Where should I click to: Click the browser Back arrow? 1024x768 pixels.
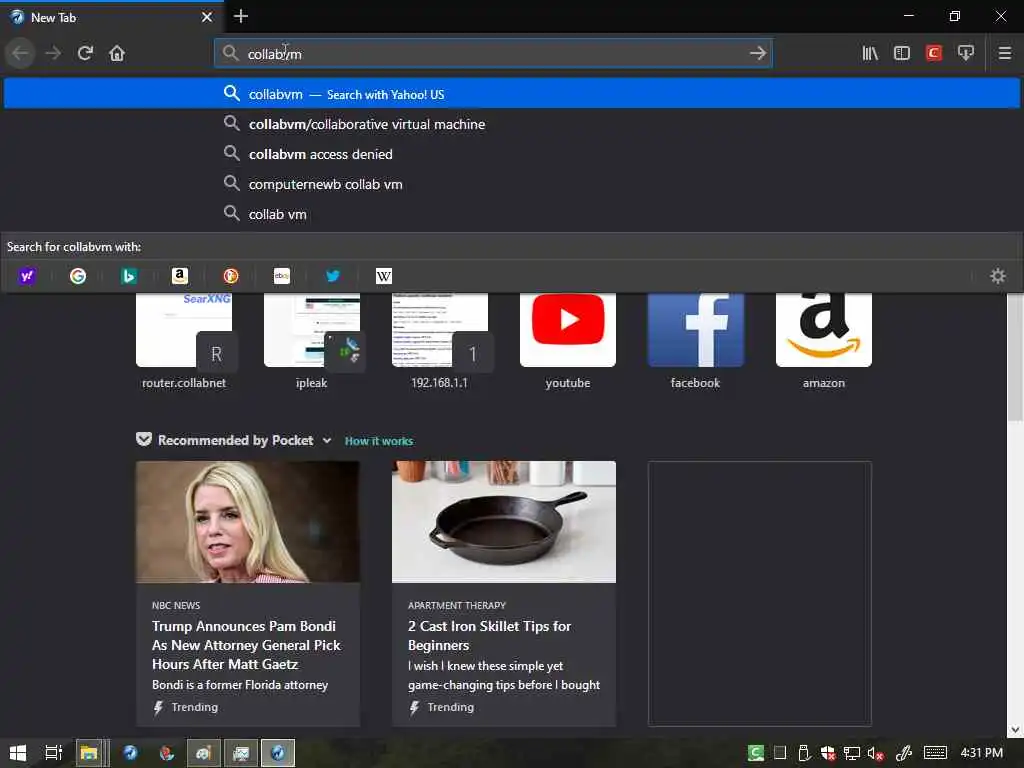pos(20,53)
